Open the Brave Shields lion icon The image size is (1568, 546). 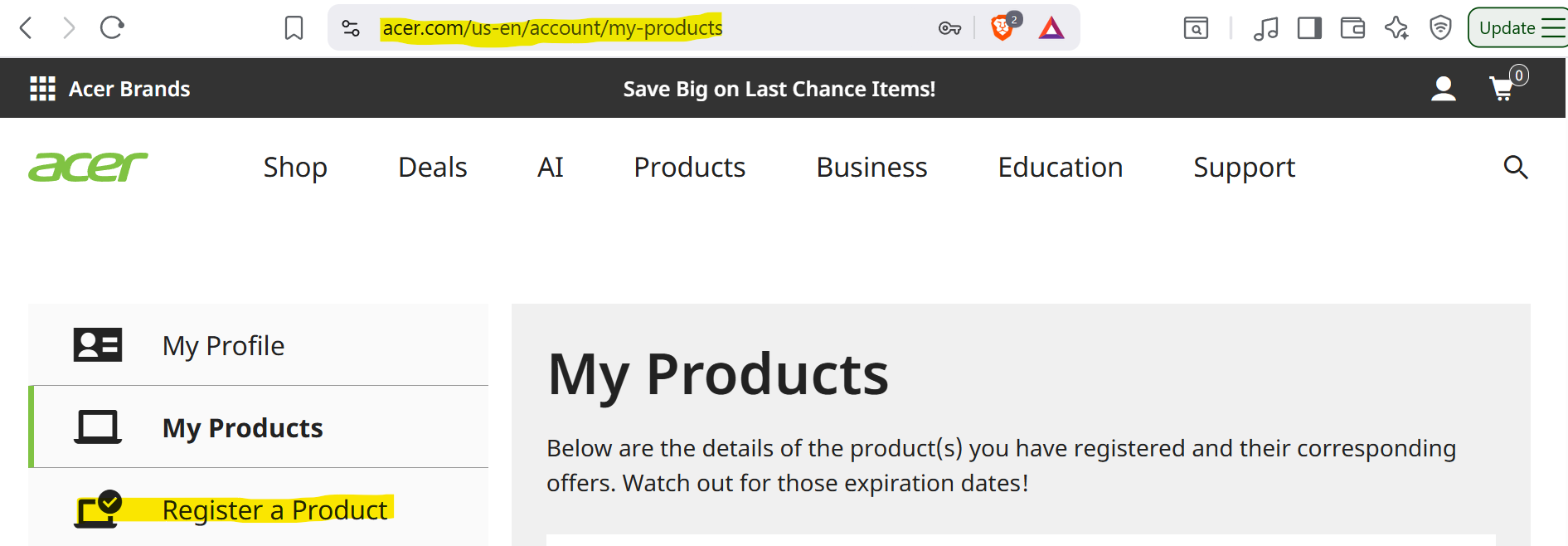click(x=1002, y=29)
